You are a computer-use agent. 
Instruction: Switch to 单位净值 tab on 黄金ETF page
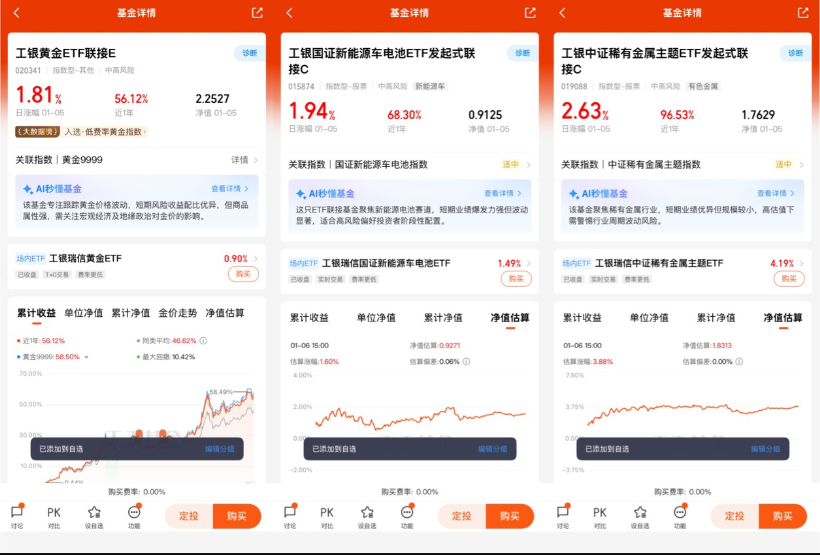(84, 313)
